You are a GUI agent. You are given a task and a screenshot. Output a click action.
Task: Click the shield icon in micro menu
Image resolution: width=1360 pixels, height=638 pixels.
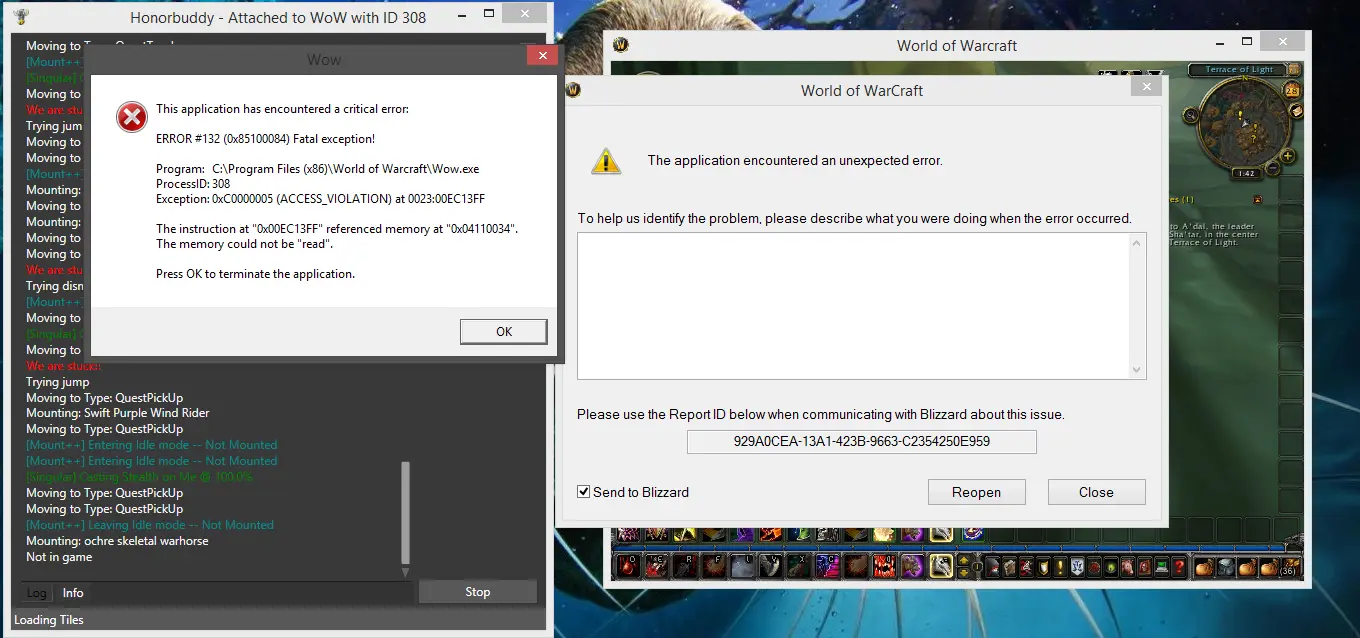click(1043, 568)
